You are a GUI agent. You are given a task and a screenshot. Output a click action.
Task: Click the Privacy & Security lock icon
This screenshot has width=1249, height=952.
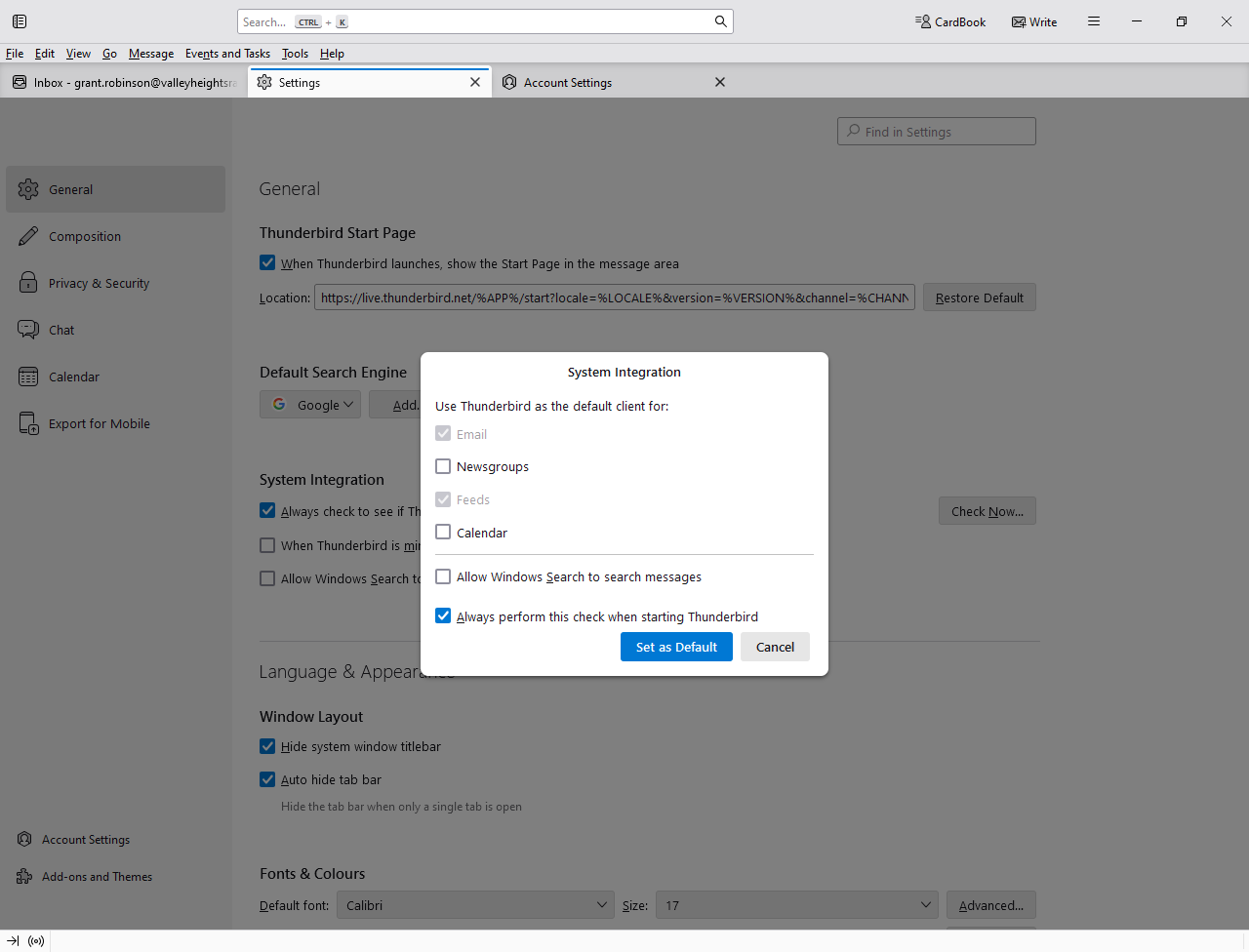pos(28,283)
